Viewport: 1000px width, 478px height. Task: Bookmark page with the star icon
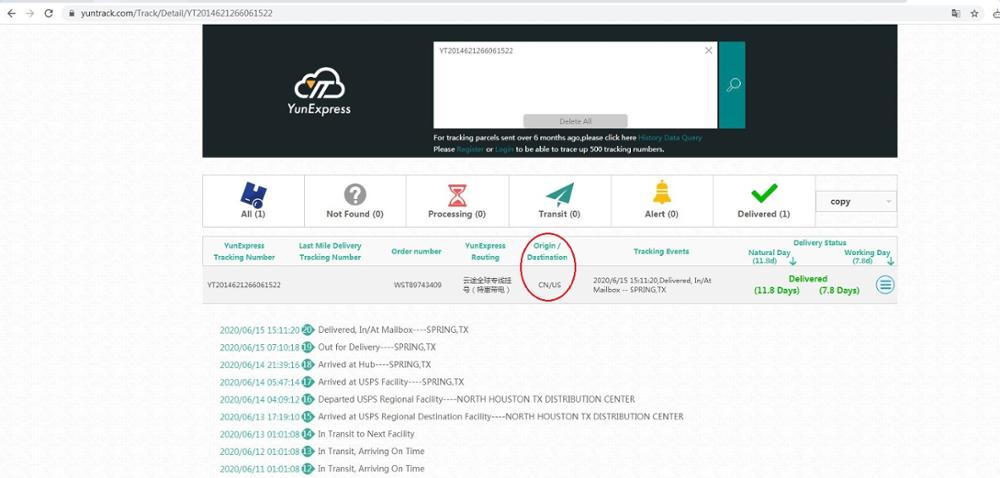click(974, 13)
